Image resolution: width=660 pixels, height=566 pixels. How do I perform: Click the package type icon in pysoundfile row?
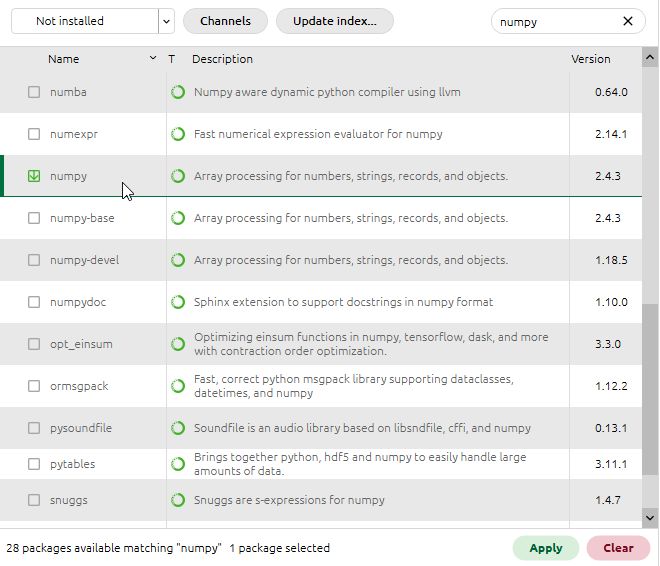click(x=178, y=428)
